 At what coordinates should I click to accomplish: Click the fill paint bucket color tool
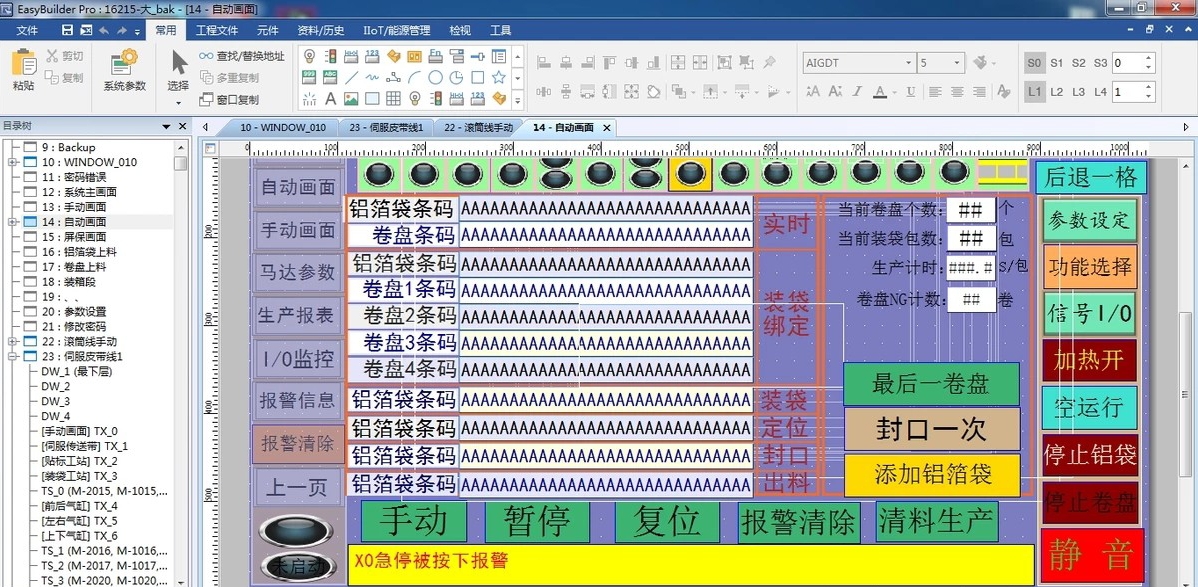pos(980,63)
